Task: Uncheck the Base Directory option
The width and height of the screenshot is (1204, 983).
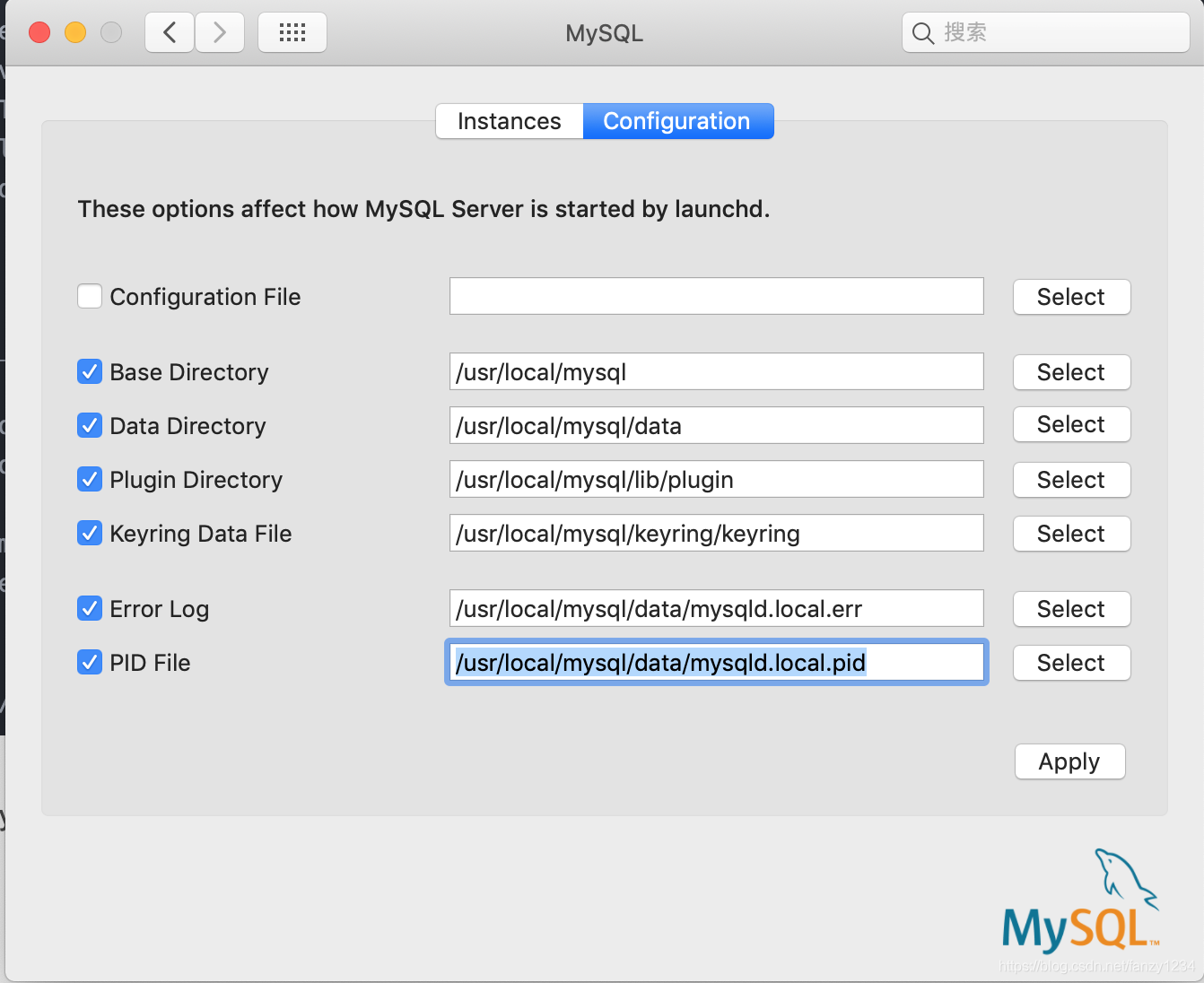Action: click(x=89, y=371)
